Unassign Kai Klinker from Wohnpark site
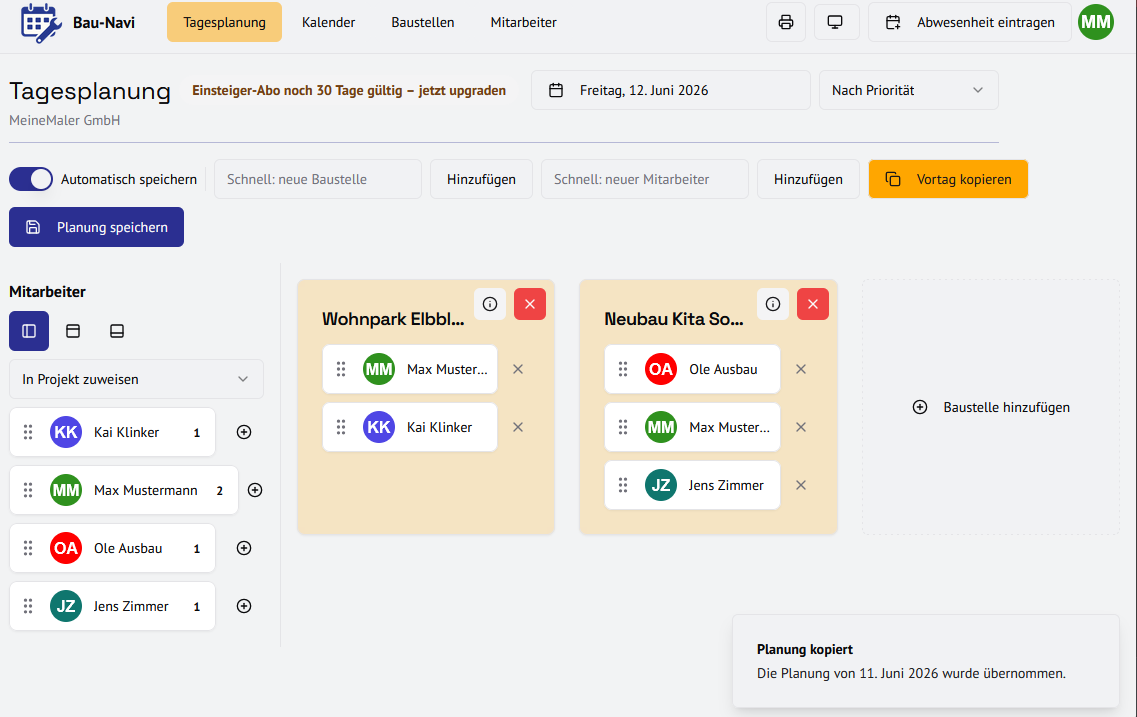 click(518, 427)
